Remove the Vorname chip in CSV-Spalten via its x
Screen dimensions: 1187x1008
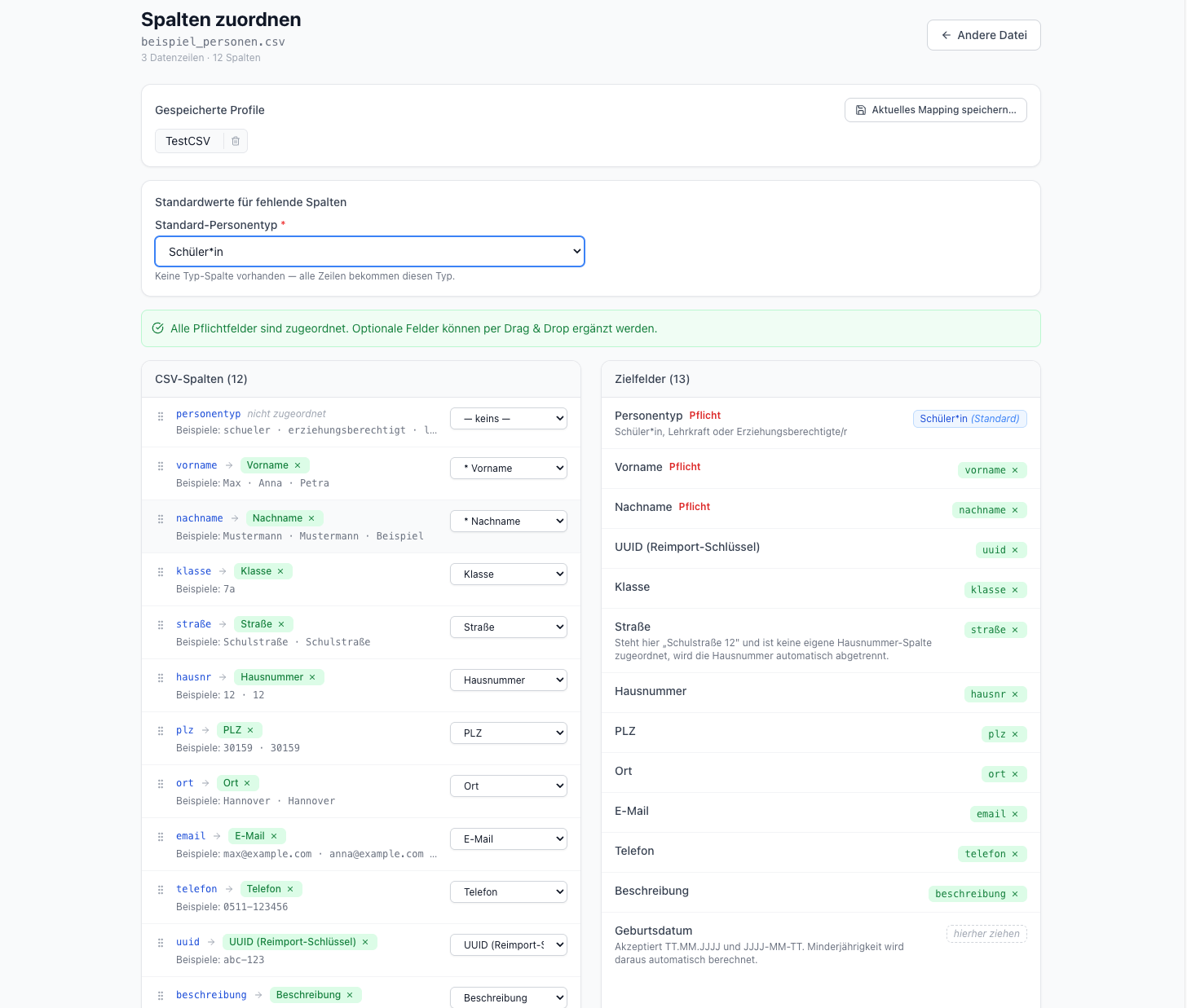(x=298, y=465)
